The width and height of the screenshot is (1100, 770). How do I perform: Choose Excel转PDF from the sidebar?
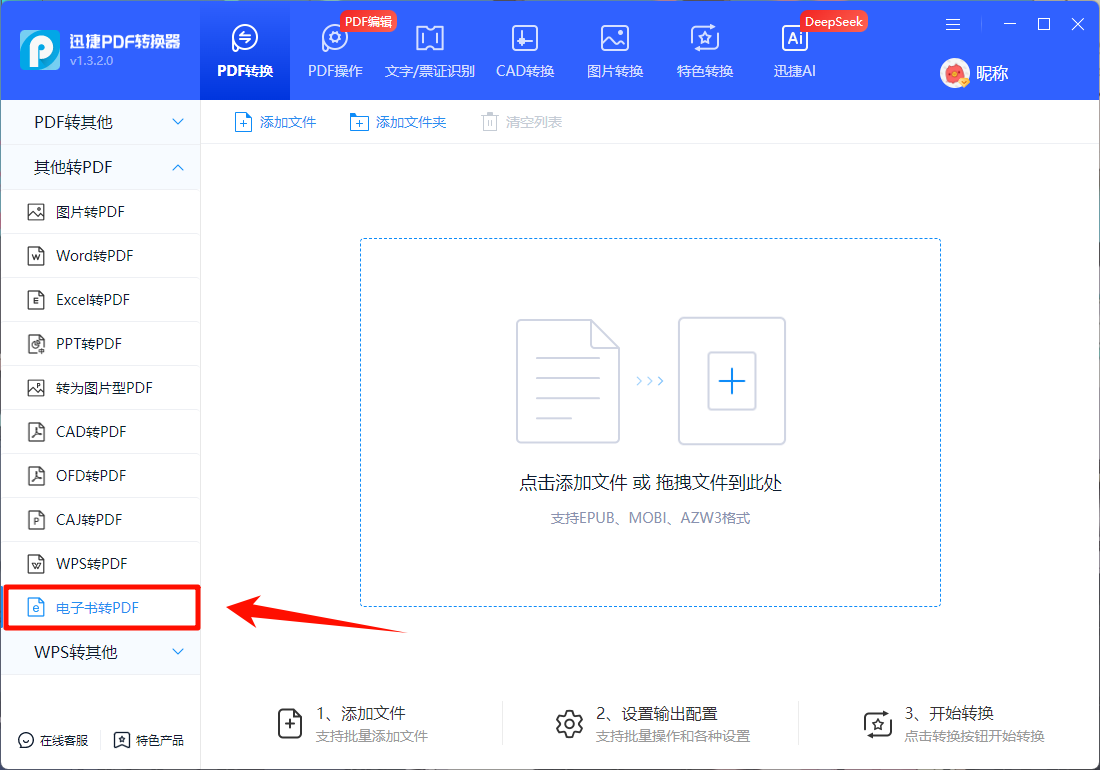pyautogui.click(x=100, y=299)
